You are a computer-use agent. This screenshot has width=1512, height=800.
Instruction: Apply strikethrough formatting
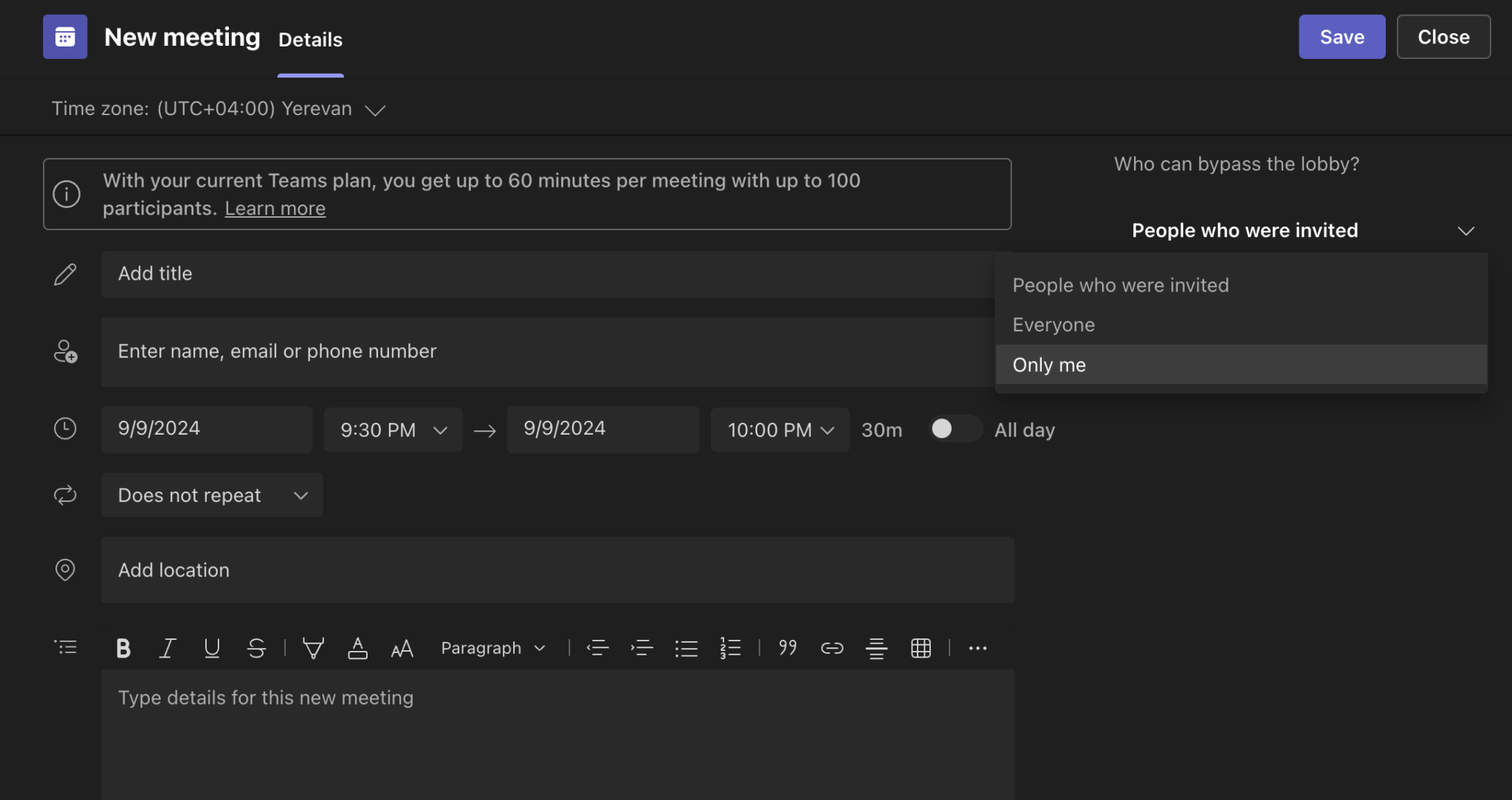255,647
